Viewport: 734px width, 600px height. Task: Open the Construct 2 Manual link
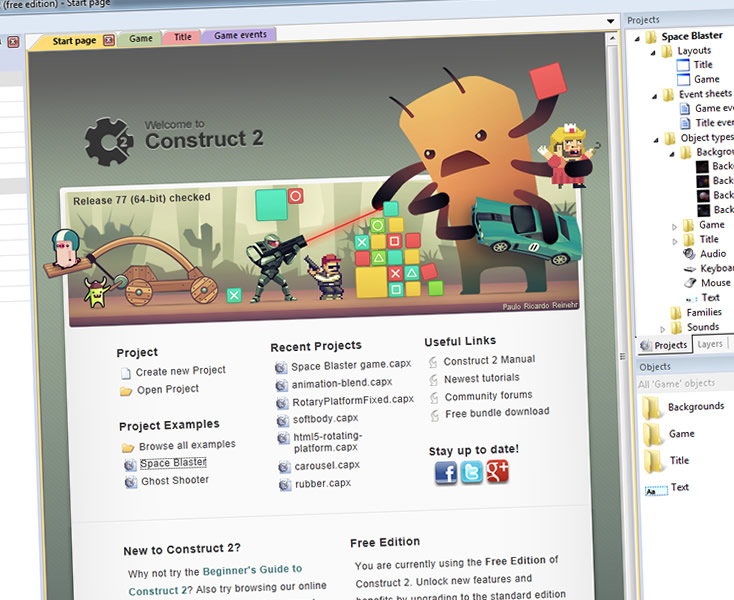pyautogui.click(x=489, y=360)
